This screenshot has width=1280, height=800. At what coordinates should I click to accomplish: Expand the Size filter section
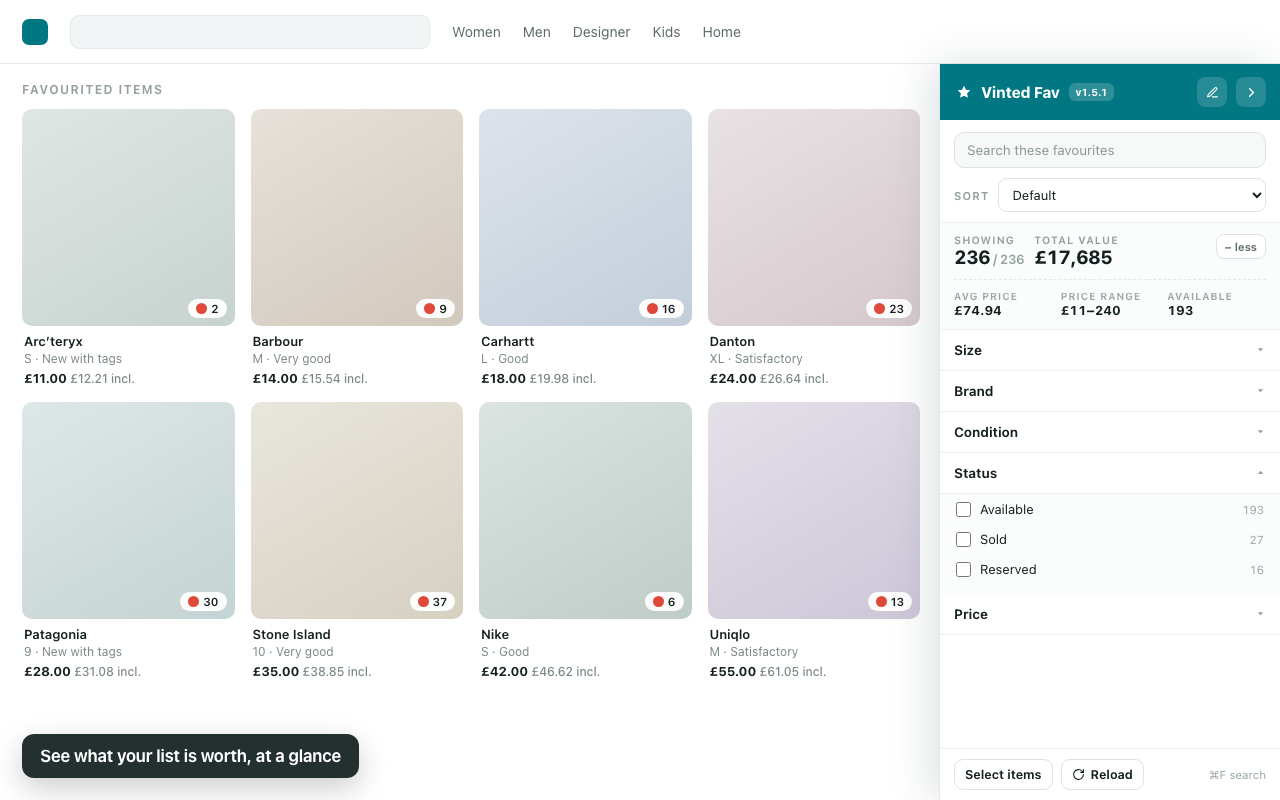1110,350
